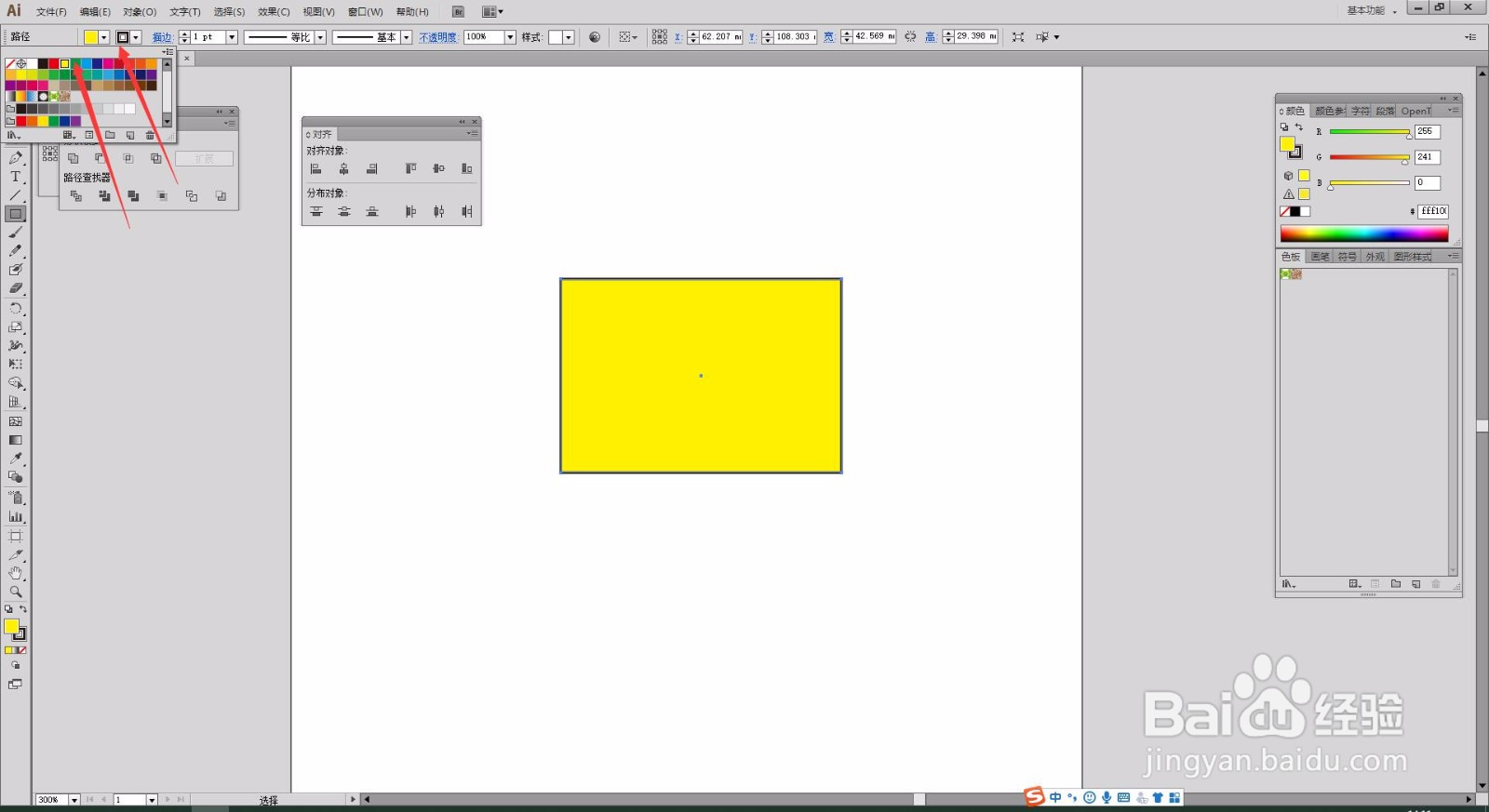
Task: Switch to the 画笔 tab
Action: tap(1320, 257)
